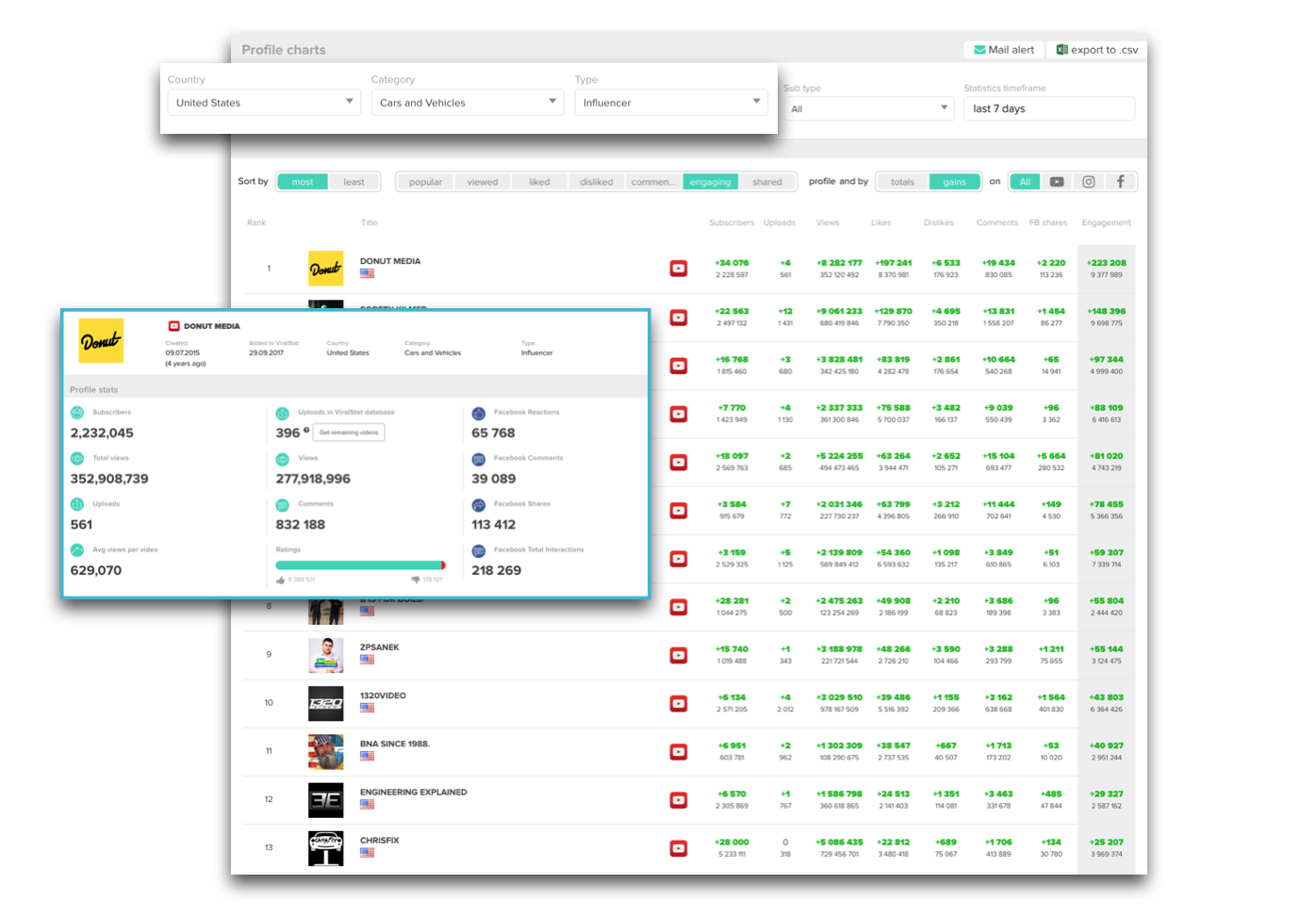Click the Views column header
Image resolution: width=1316 pixels, height=916 pixels.
(x=828, y=223)
